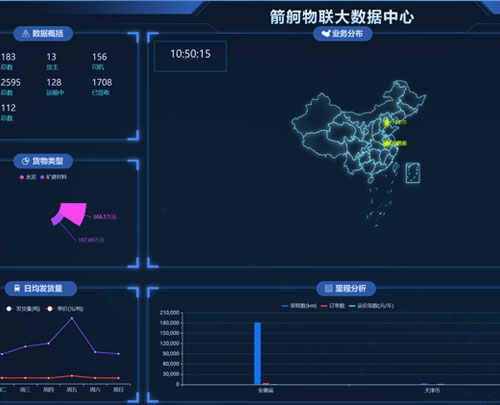Click the 数据概括 header icon
The image size is (500, 405).
25,34
